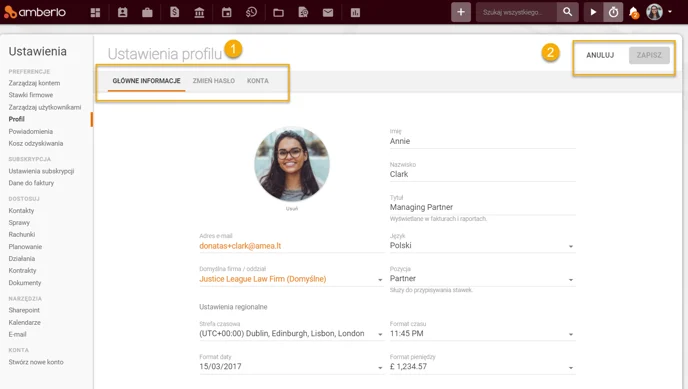688x389 pixels.
Task: Open 'Powiadomienia' settings
Action: pos(31,131)
